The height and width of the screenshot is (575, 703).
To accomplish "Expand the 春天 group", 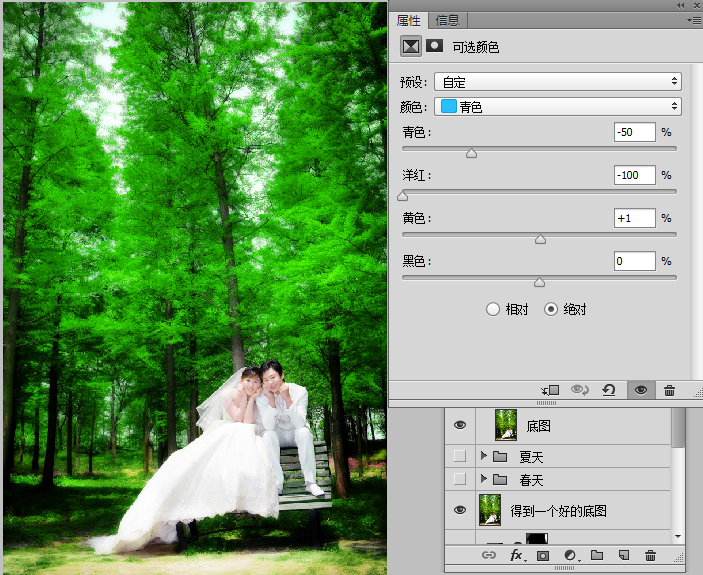I will (x=483, y=479).
